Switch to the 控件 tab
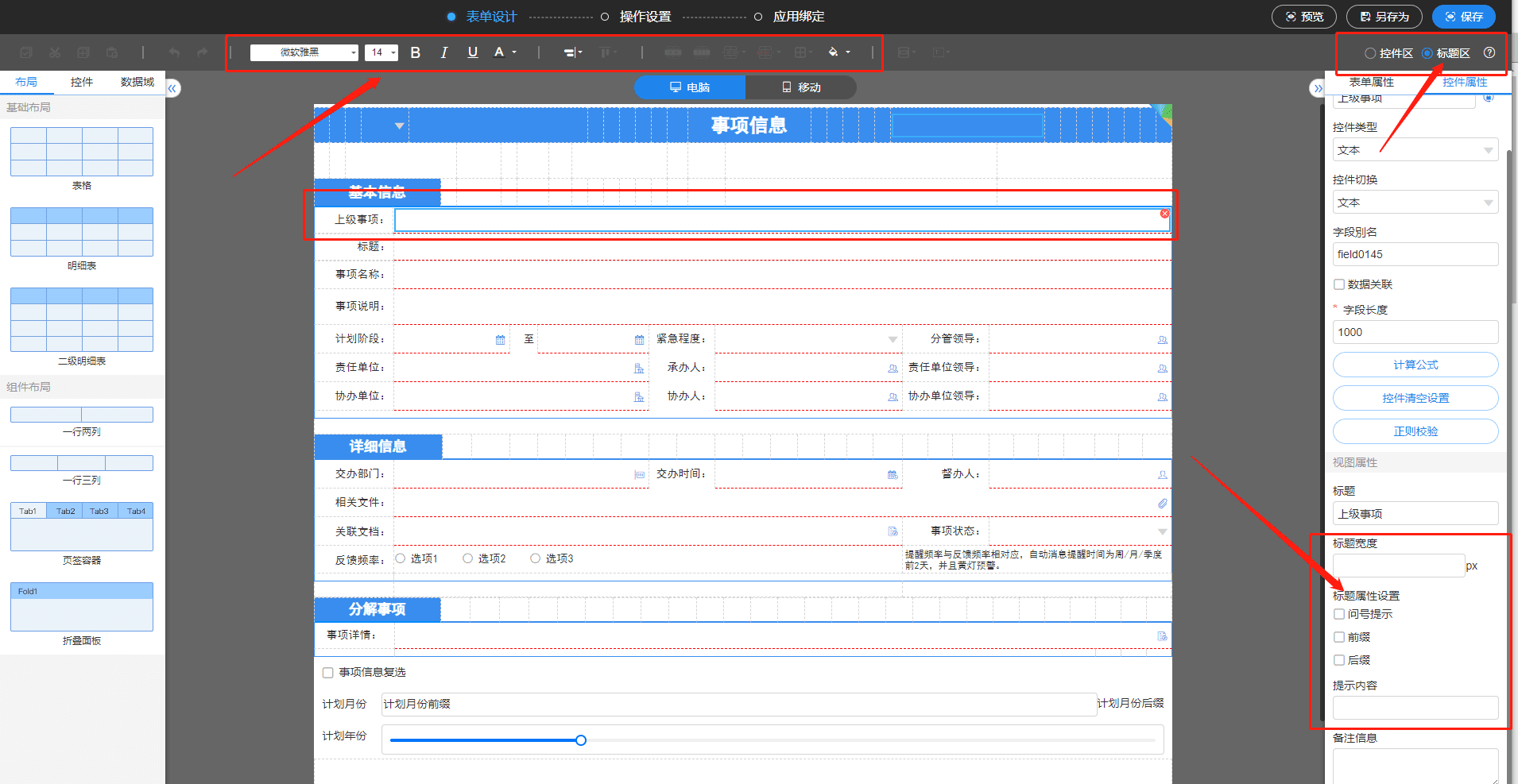 coord(81,82)
